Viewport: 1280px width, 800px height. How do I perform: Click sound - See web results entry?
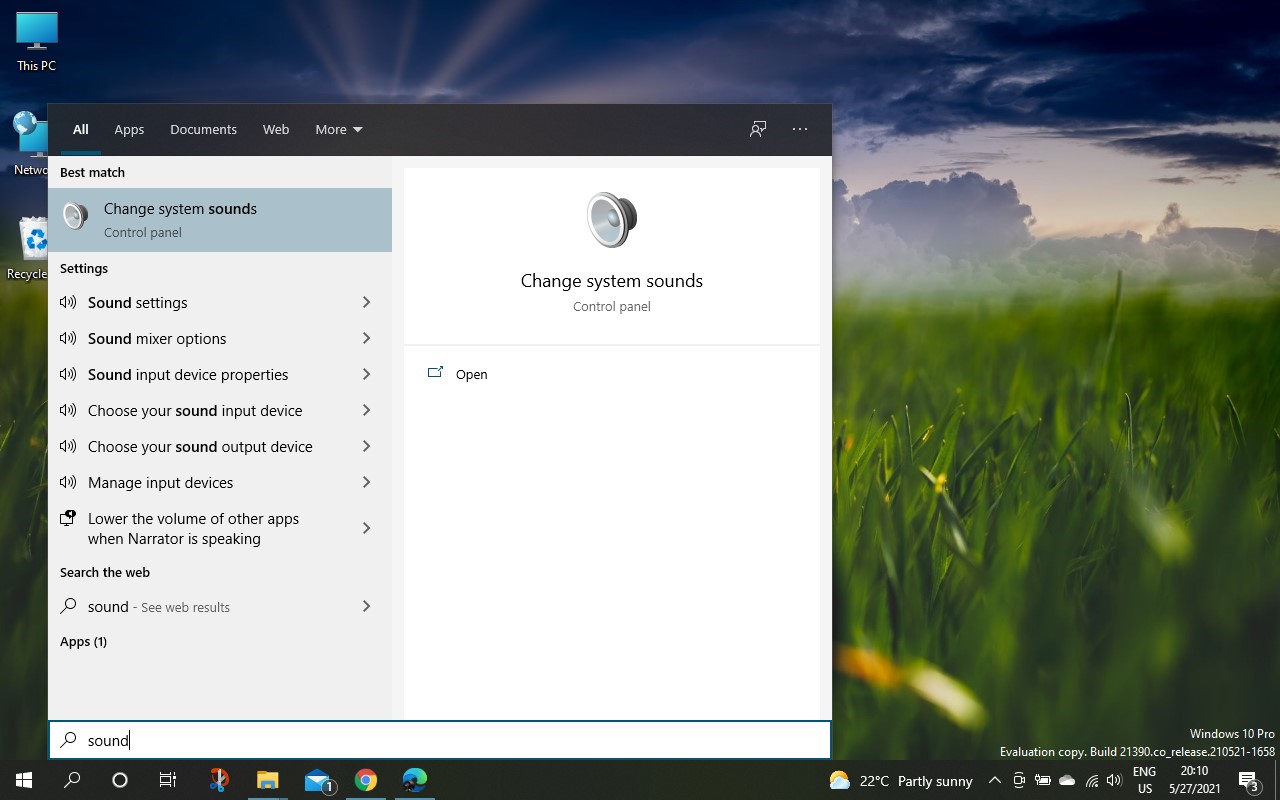(x=220, y=606)
